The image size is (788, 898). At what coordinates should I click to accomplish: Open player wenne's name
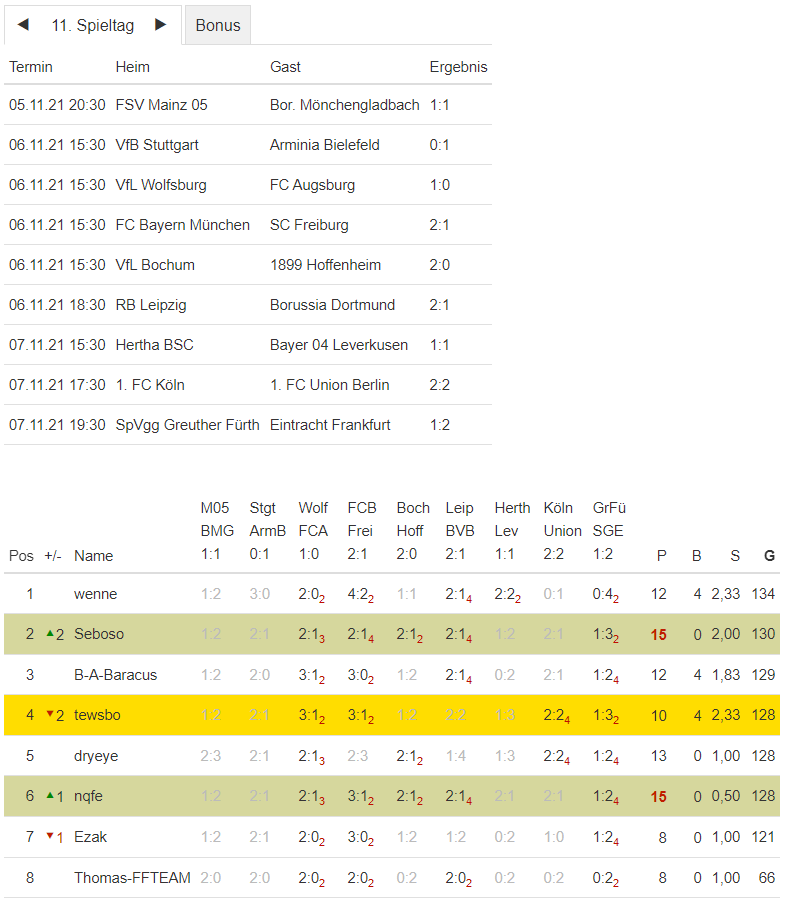(95, 594)
